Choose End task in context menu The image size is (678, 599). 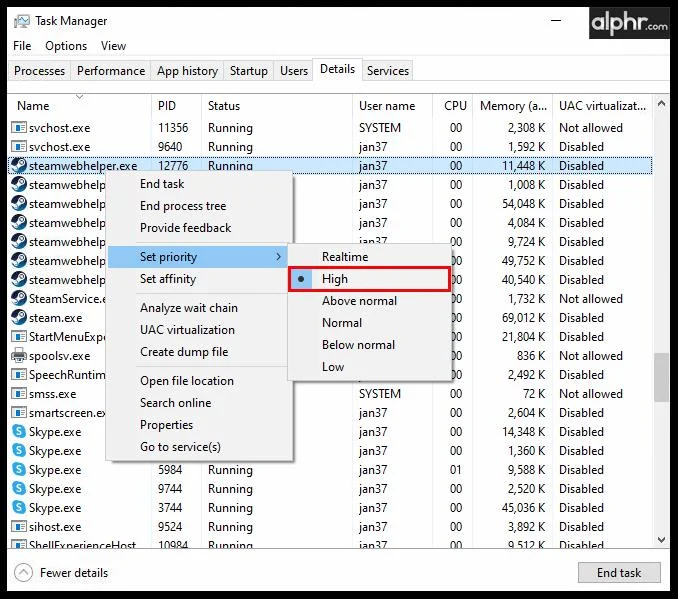pyautogui.click(x=199, y=184)
